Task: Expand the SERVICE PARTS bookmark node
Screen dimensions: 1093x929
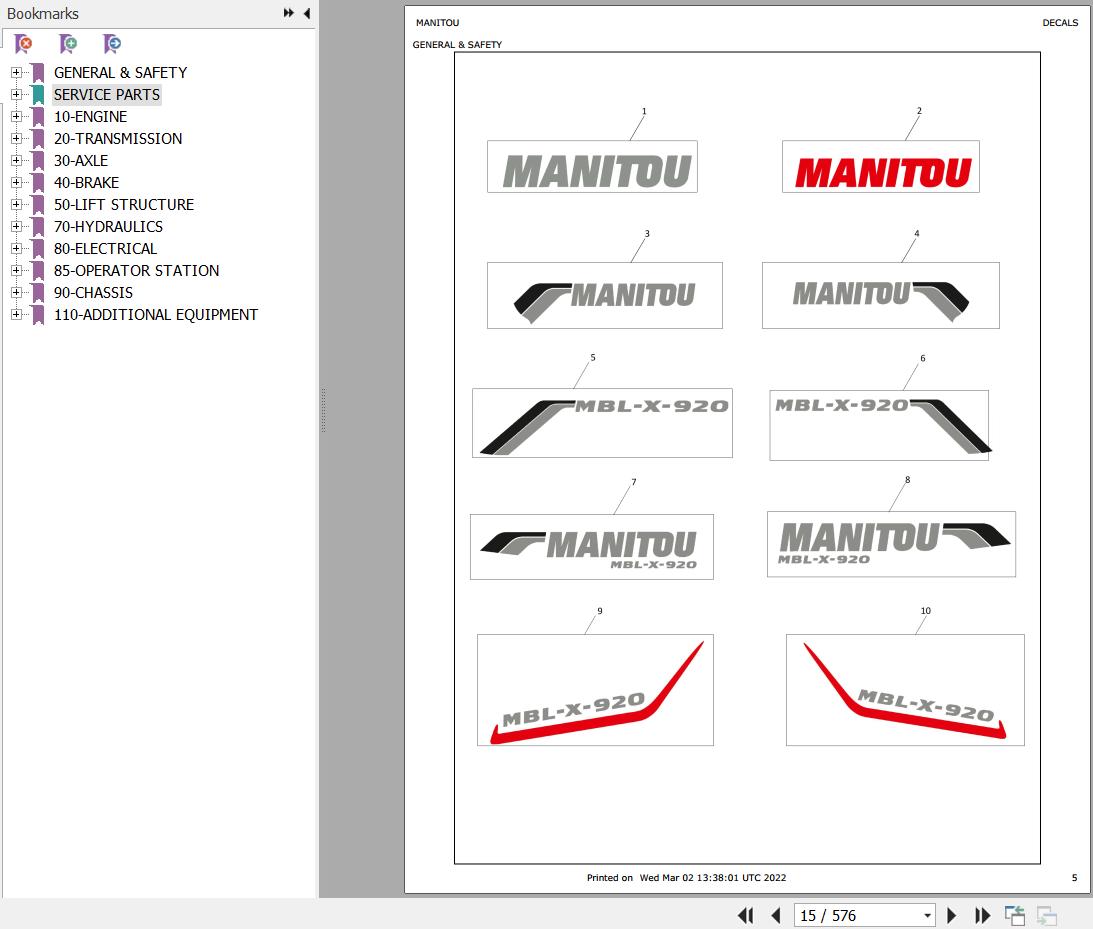Action: click(x=16, y=94)
